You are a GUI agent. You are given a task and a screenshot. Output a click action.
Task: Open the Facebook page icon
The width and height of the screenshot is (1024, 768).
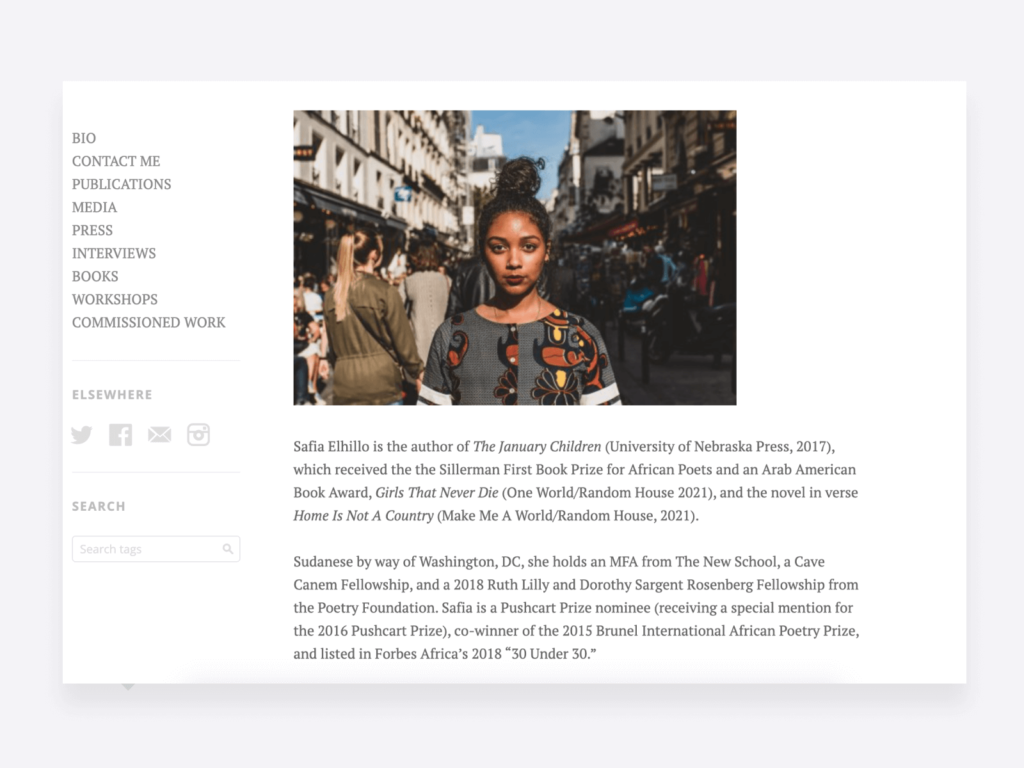(120, 435)
